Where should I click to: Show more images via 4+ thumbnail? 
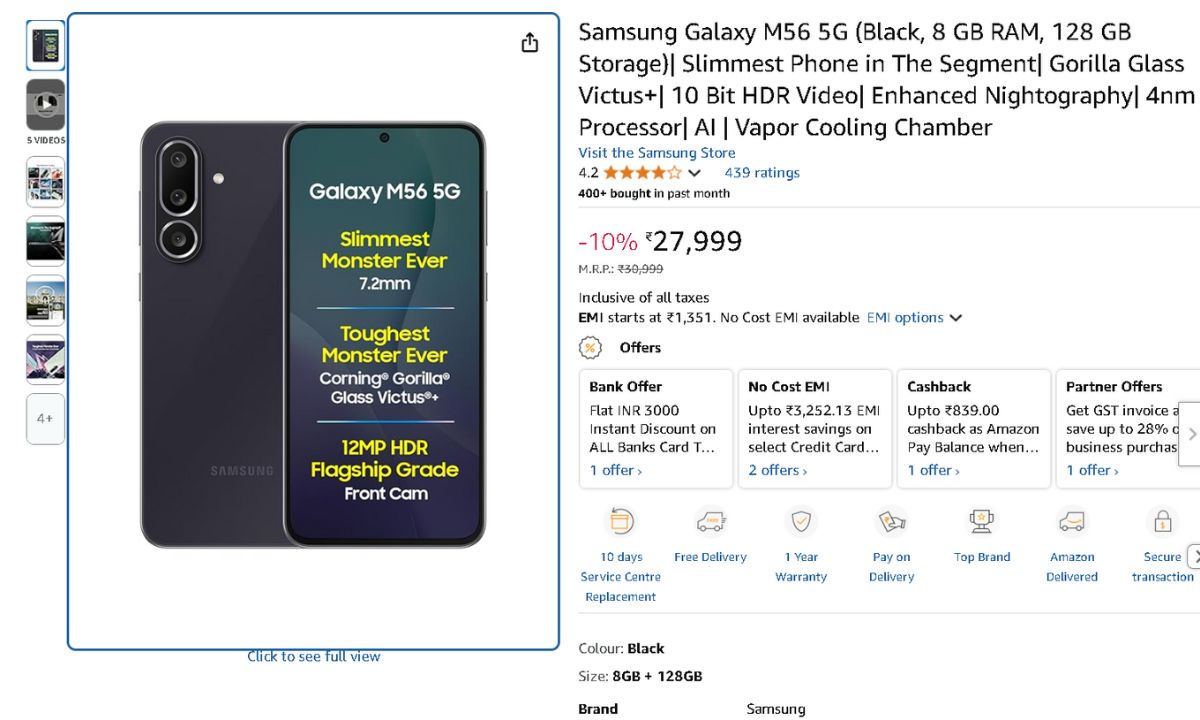[x=46, y=419]
